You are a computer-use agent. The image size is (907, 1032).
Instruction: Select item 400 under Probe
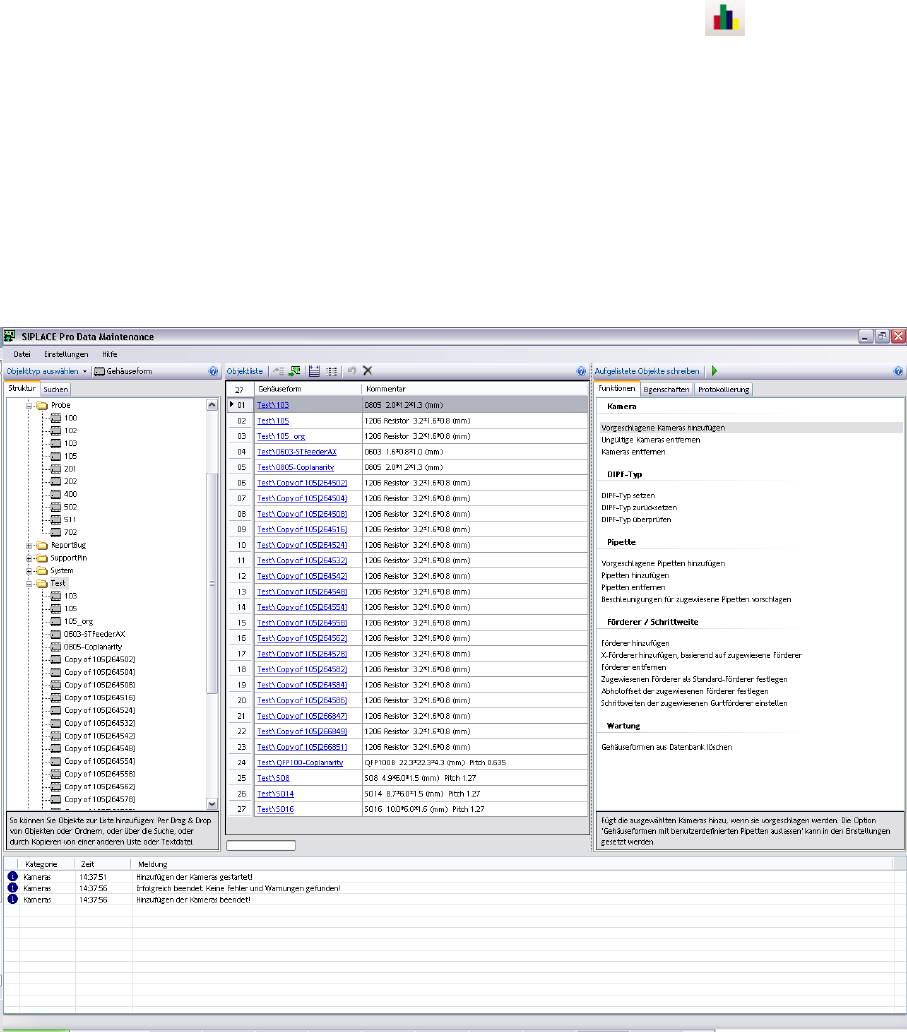coord(70,494)
